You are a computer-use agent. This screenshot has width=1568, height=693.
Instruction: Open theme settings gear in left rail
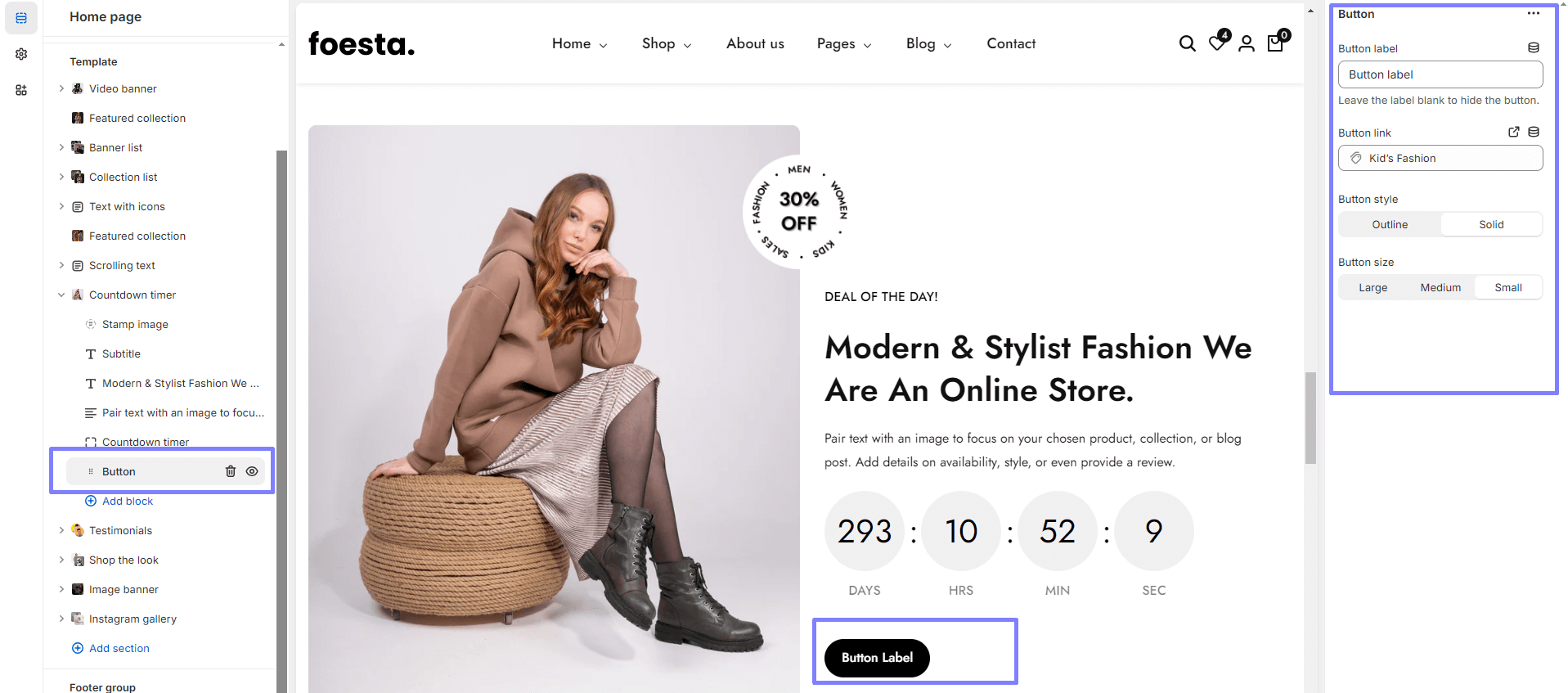coord(21,54)
